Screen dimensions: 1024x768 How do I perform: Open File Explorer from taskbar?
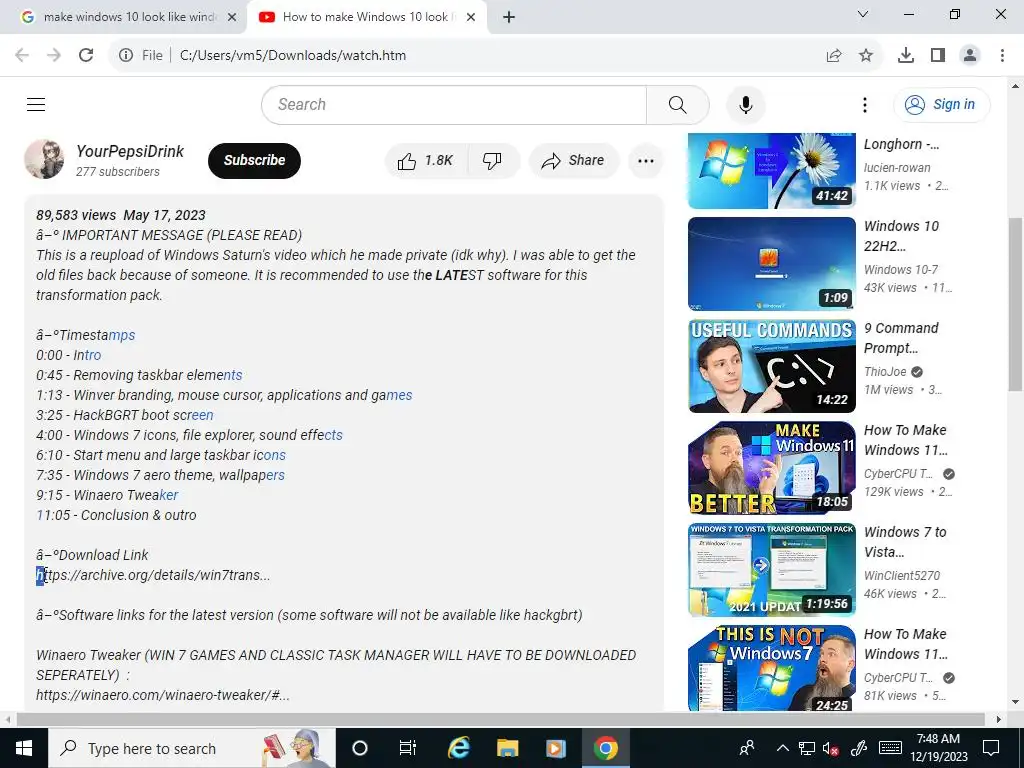coord(507,748)
